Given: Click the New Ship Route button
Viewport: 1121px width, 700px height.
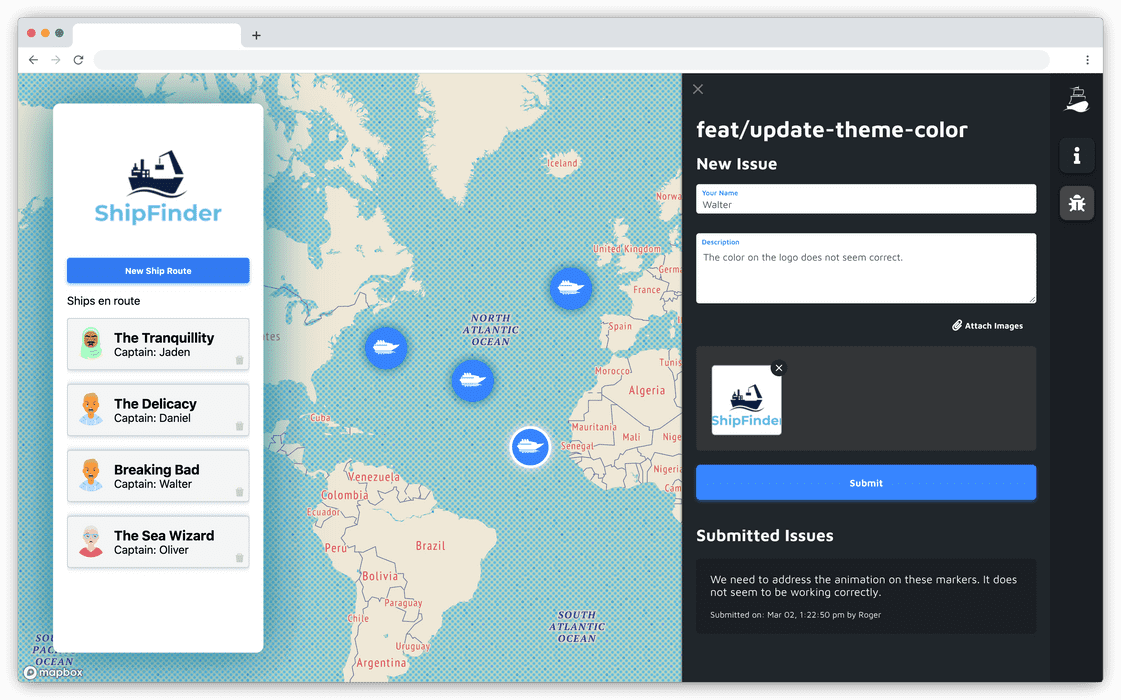Looking at the screenshot, I should (x=158, y=271).
